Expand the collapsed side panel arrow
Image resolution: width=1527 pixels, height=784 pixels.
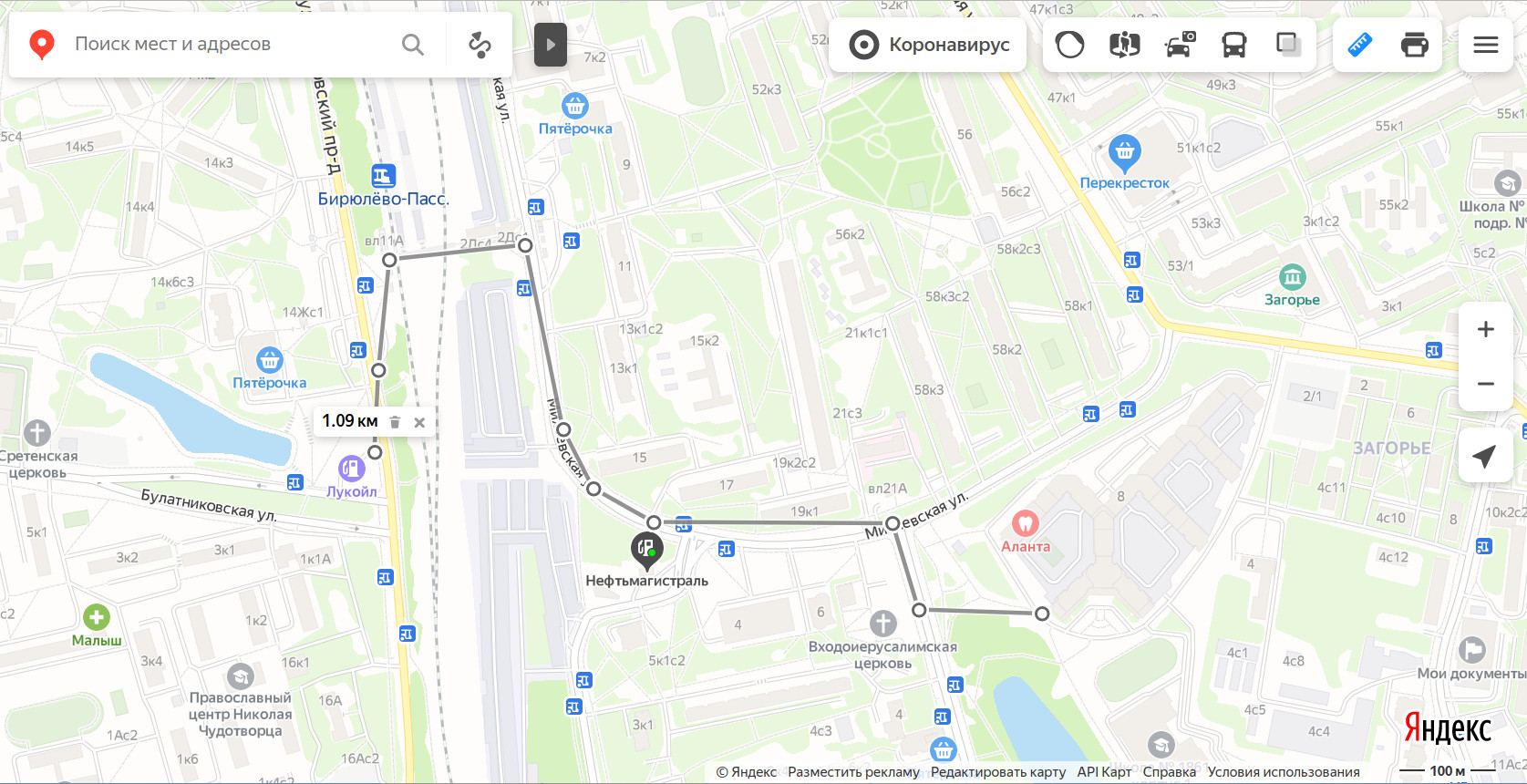551,45
